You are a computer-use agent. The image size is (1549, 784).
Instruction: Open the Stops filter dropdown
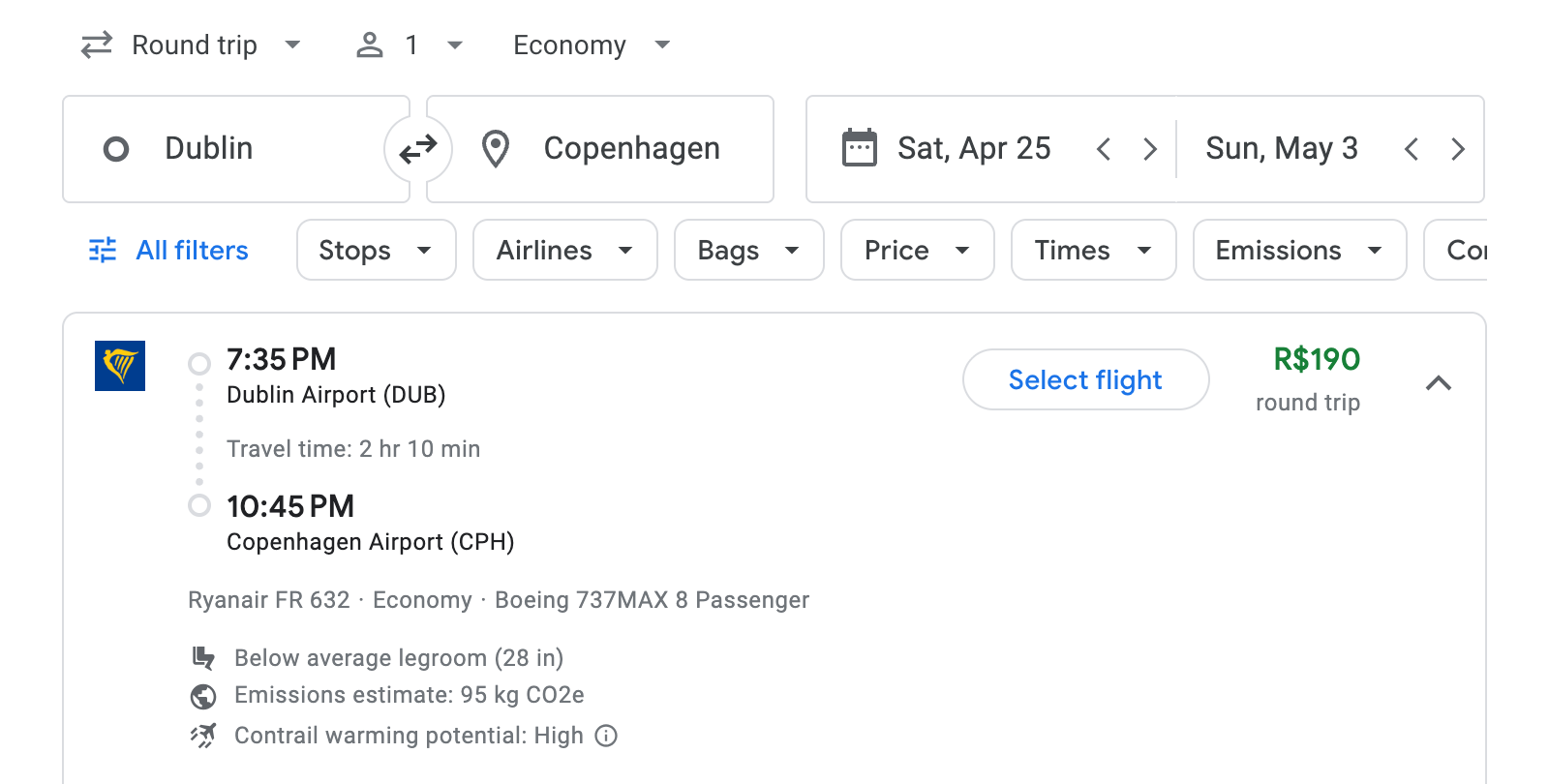pos(376,250)
